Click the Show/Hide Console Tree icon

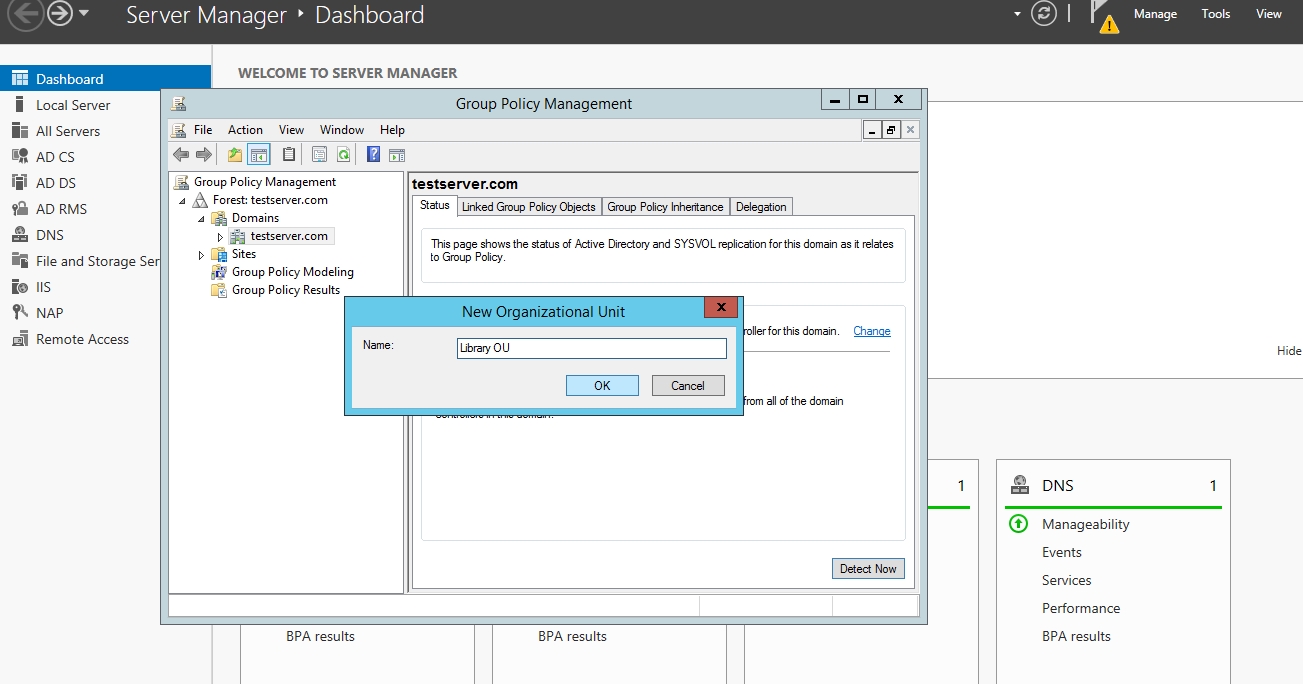click(x=259, y=155)
